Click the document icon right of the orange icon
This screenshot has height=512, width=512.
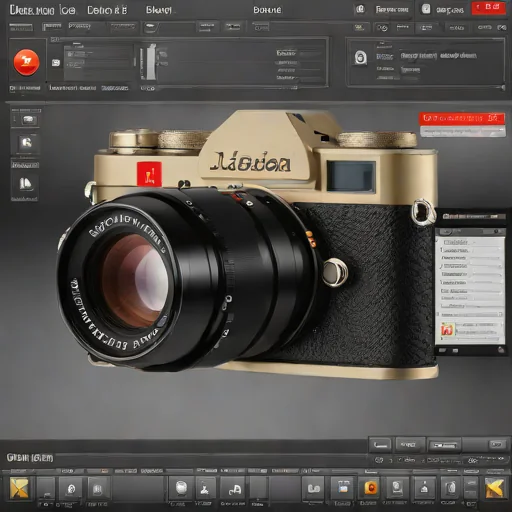(397, 488)
